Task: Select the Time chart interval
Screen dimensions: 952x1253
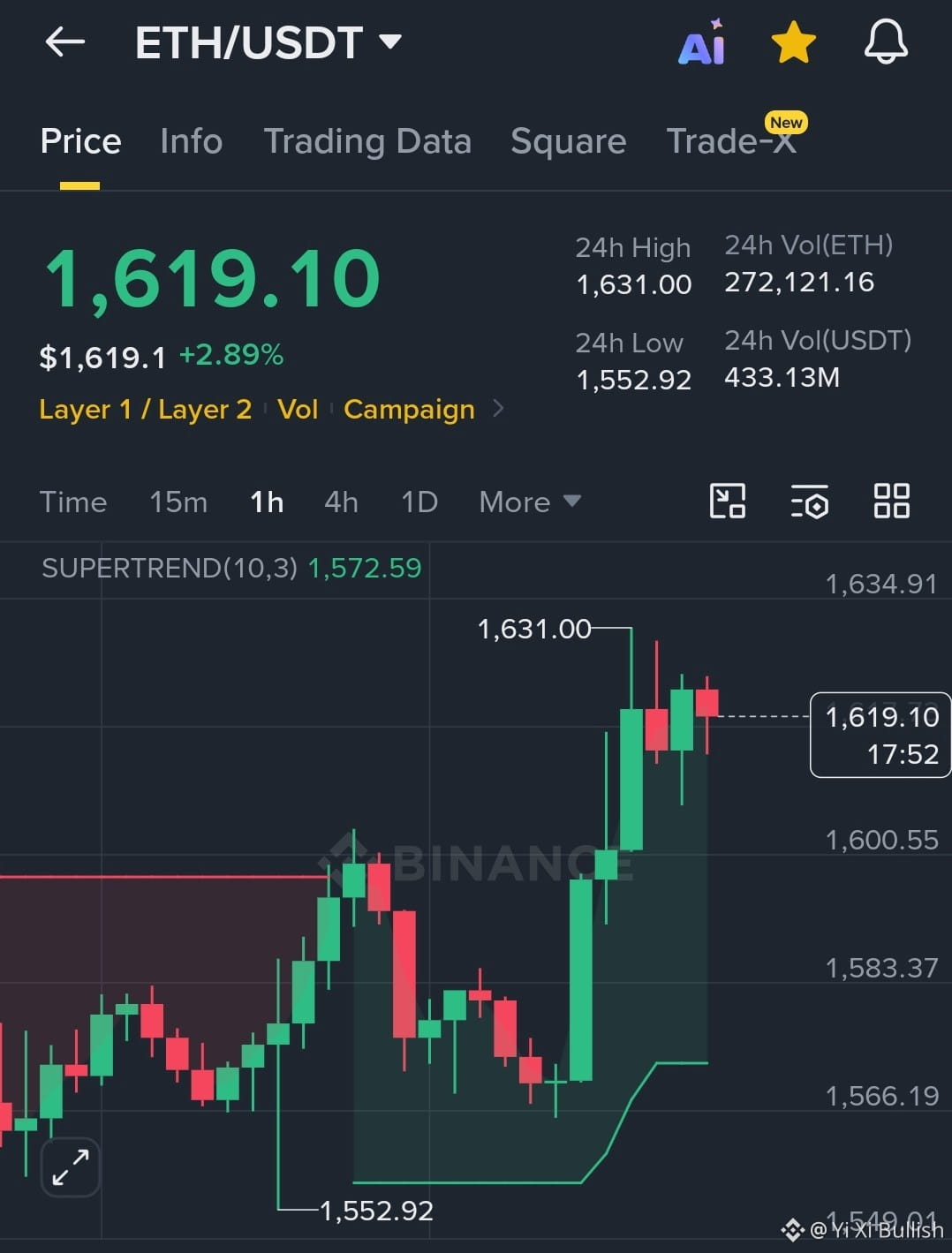Action: coord(73,502)
